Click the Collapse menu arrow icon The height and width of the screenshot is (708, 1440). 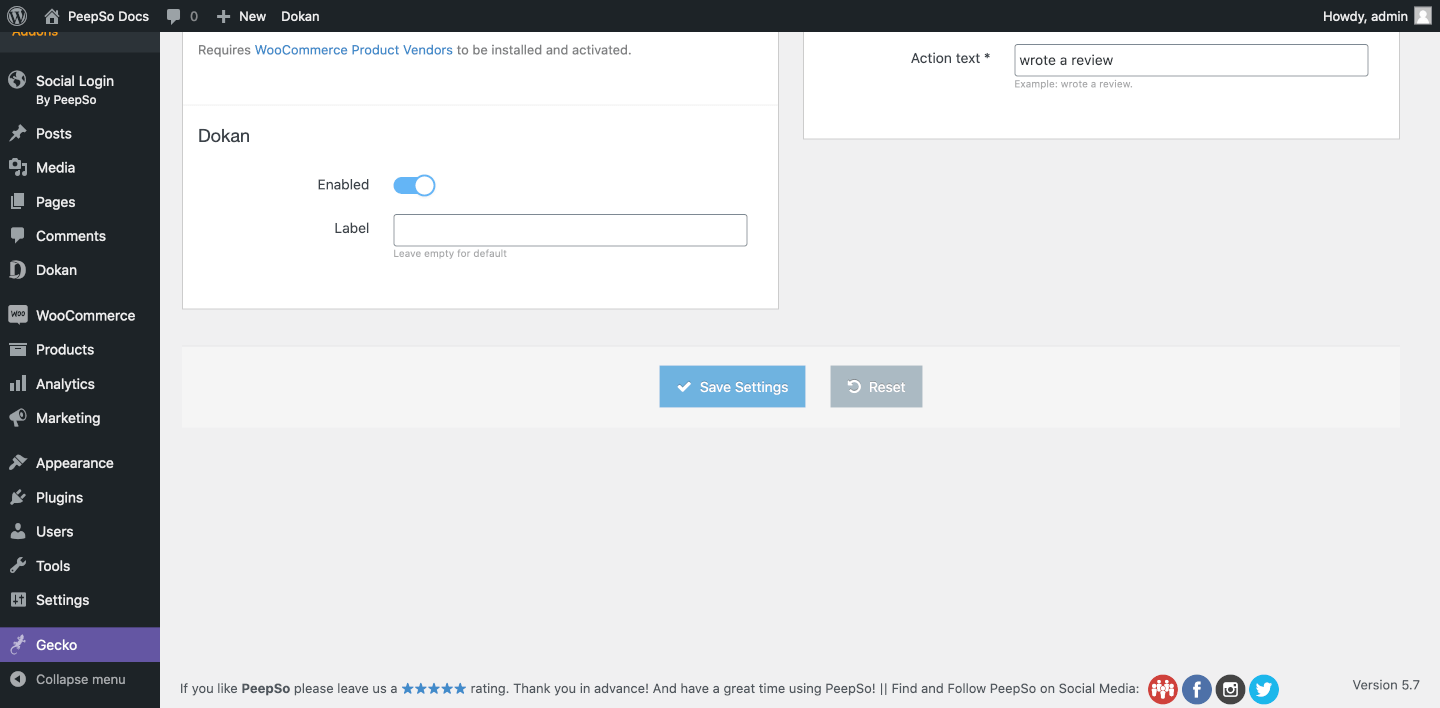(x=17, y=679)
